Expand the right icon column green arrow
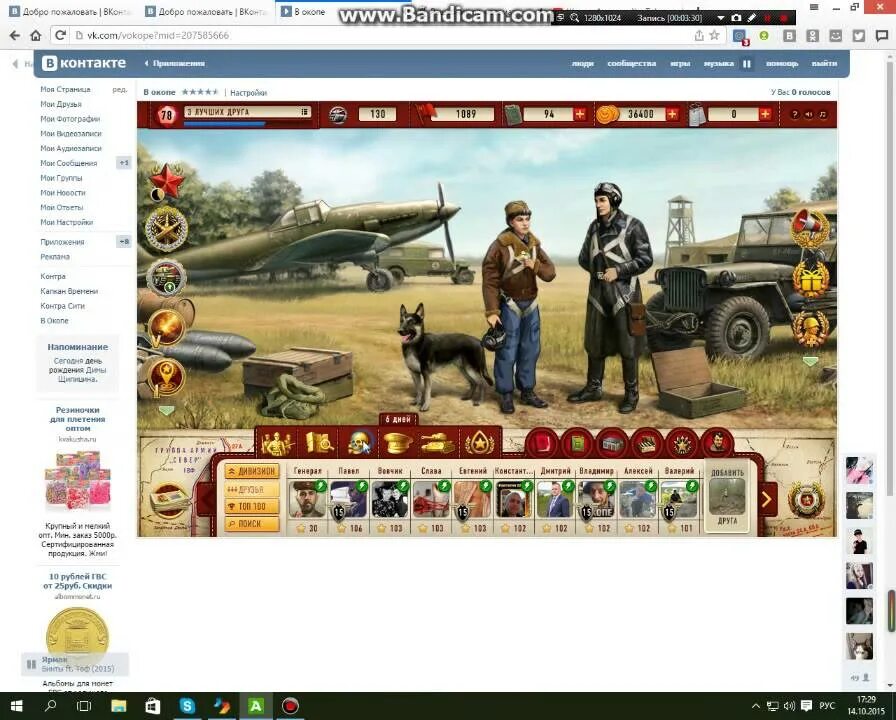 click(x=810, y=361)
